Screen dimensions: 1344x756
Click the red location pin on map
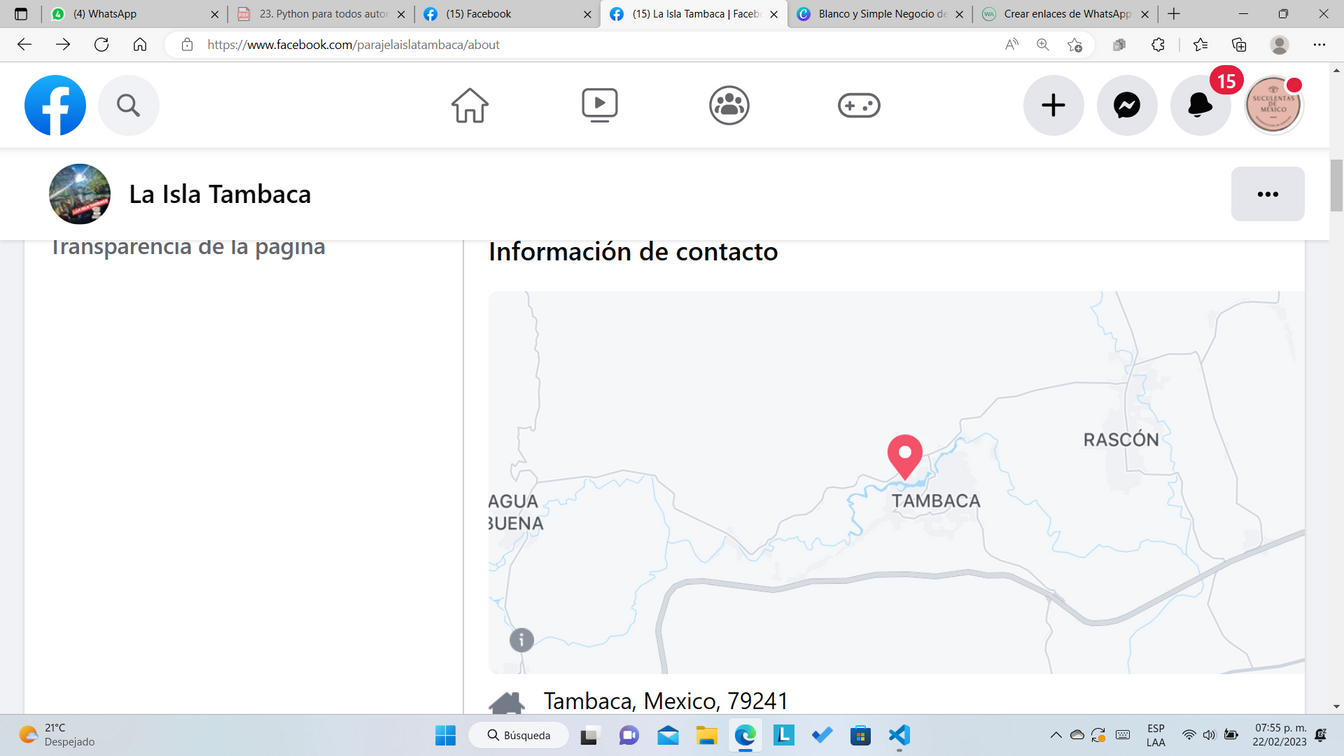tap(905, 455)
